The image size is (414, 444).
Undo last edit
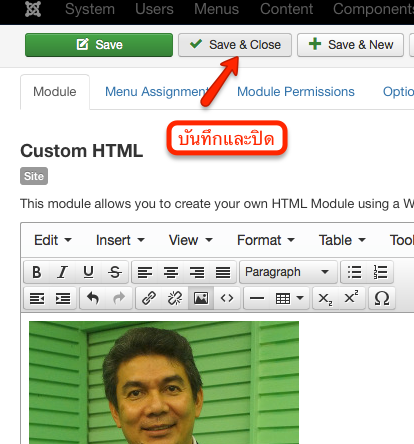pyautogui.click(x=93, y=298)
